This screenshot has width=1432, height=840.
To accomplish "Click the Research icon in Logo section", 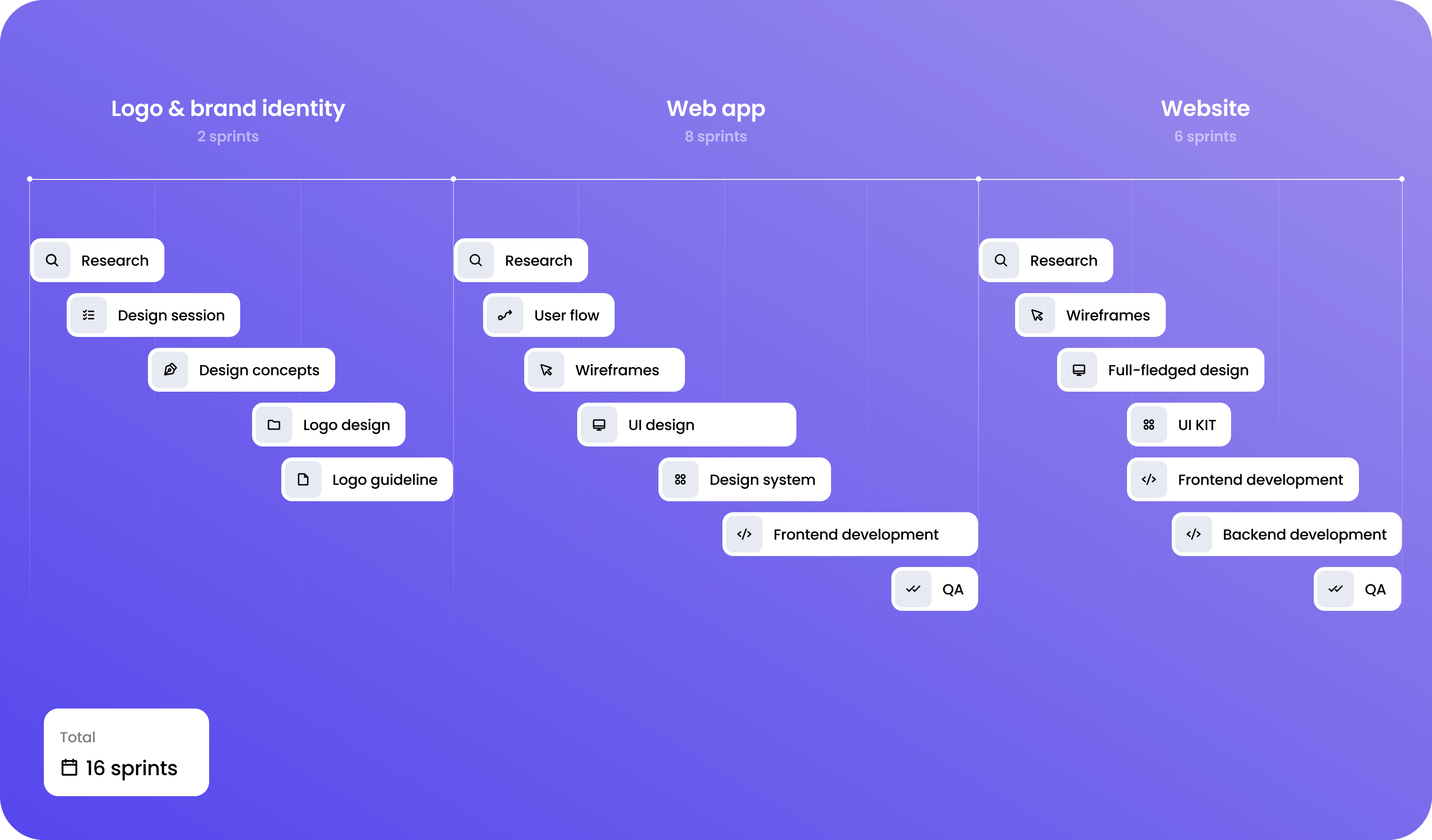I will tap(53, 260).
